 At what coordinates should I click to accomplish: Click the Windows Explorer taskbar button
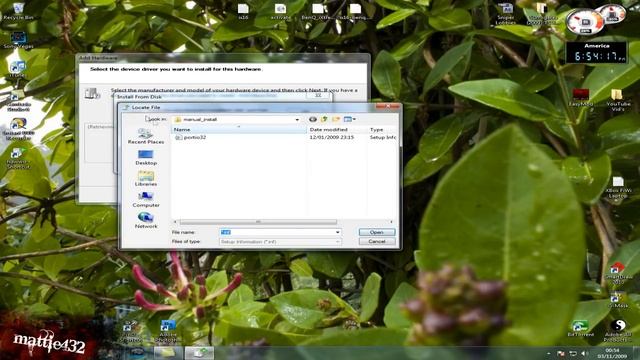tap(168, 353)
